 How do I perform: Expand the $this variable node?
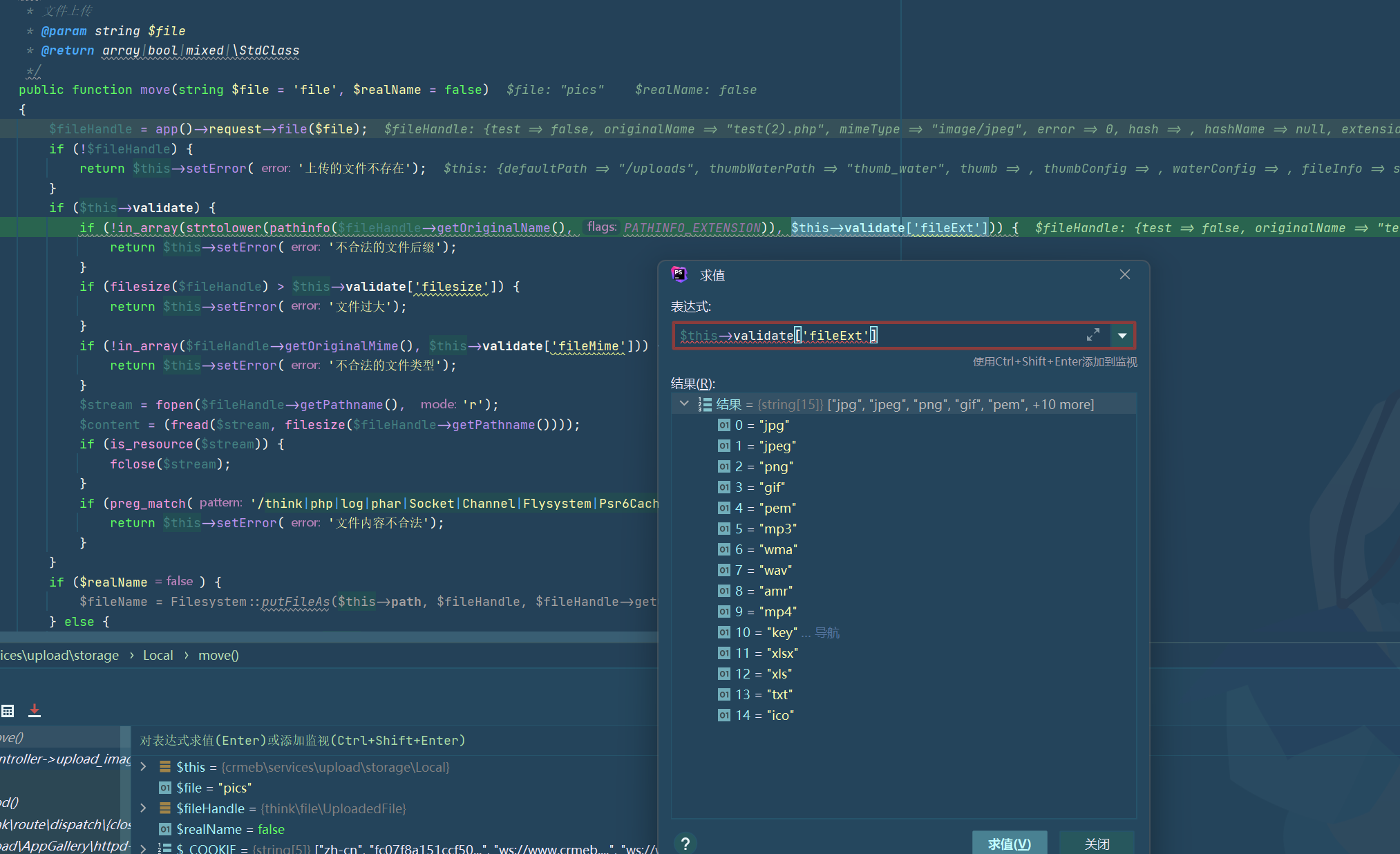tap(143, 767)
